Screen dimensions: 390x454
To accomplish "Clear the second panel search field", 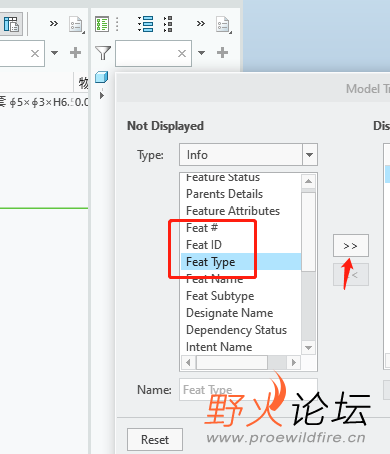I will tap(182, 53).
